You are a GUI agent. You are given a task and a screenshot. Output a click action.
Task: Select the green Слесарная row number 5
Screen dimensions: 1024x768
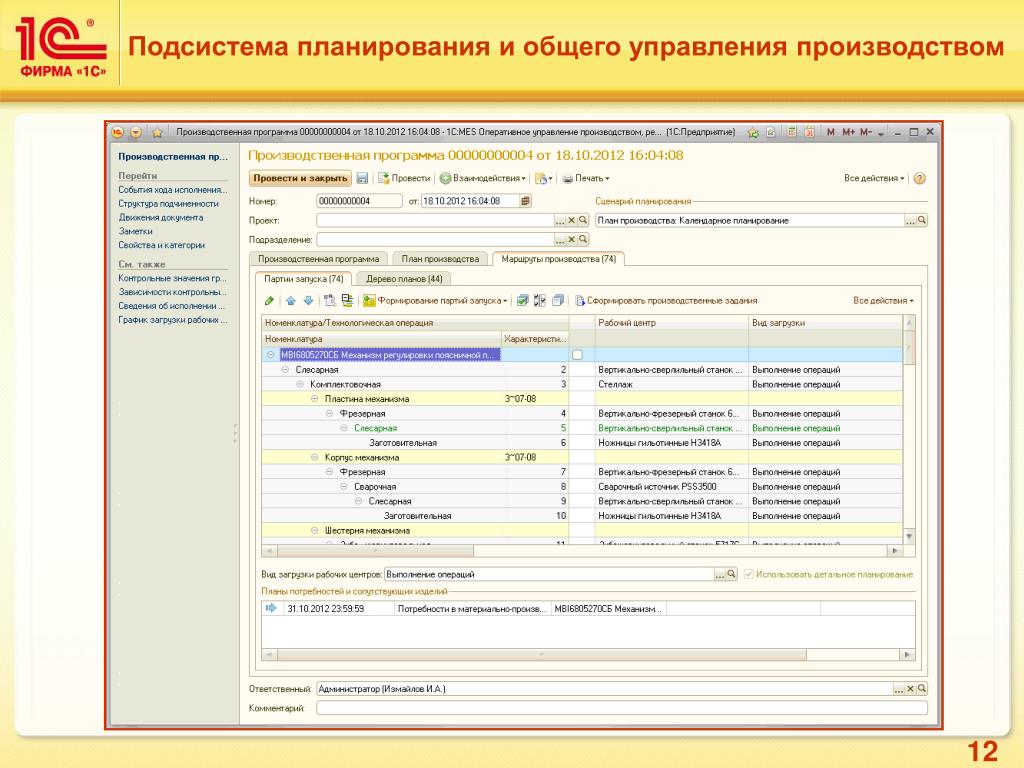coord(582,428)
